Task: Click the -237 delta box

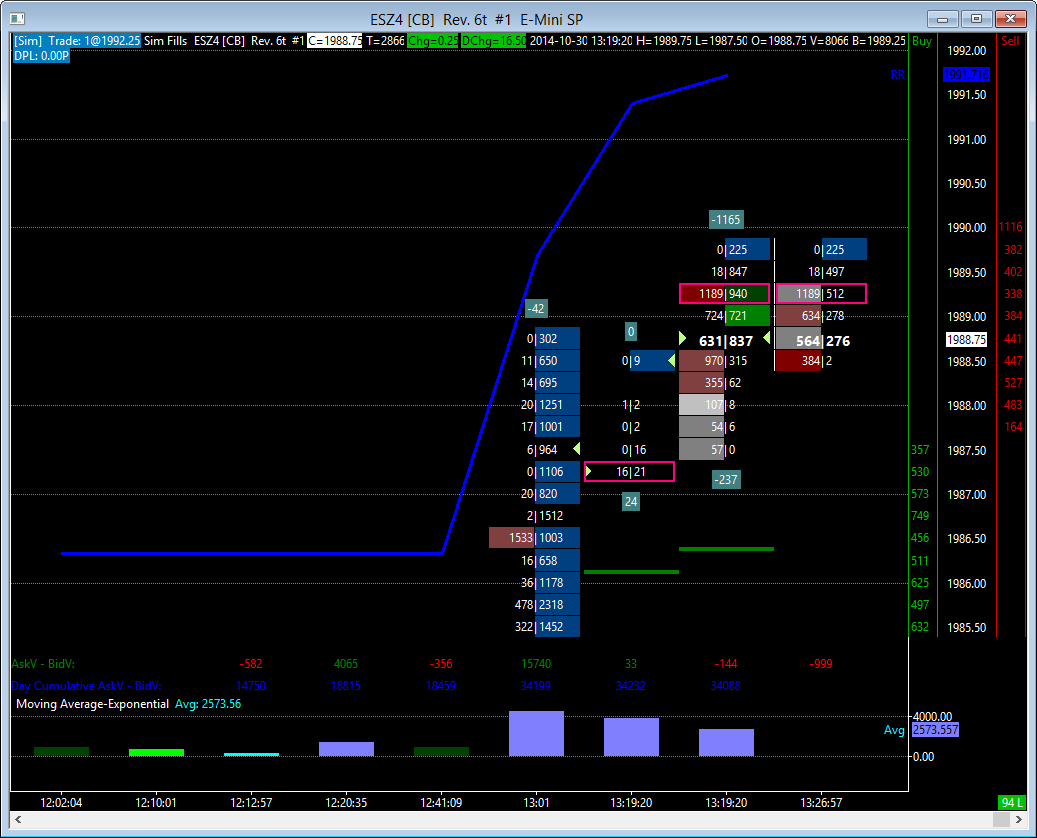Action: coord(726,480)
